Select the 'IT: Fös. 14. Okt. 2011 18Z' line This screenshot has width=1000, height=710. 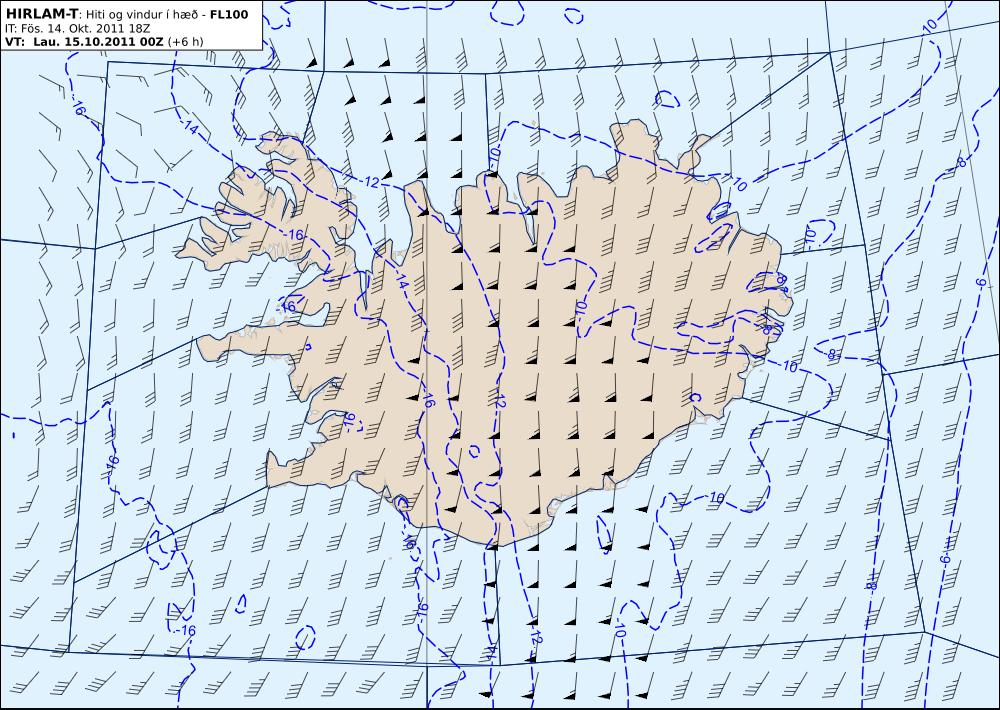click(77, 29)
